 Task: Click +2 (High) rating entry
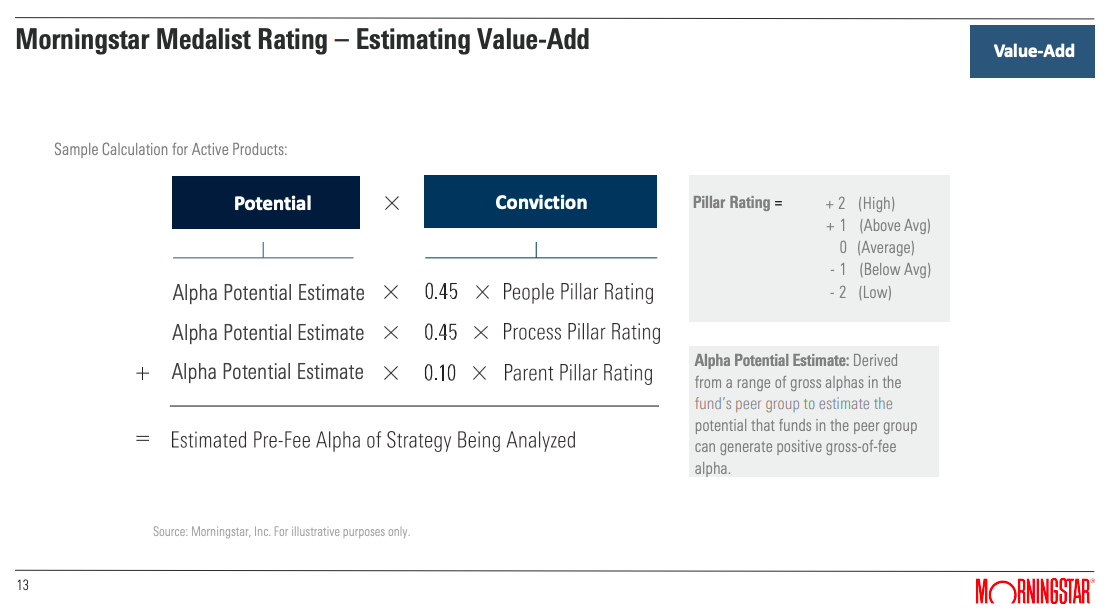860,204
